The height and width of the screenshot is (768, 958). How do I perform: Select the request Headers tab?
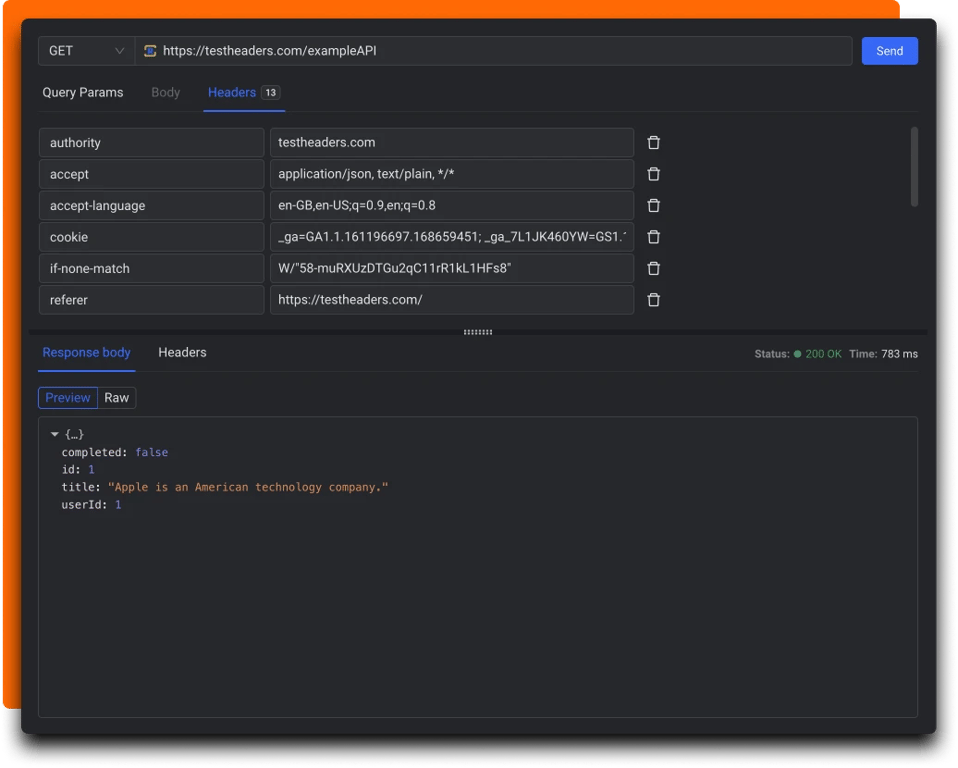tap(232, 92)
